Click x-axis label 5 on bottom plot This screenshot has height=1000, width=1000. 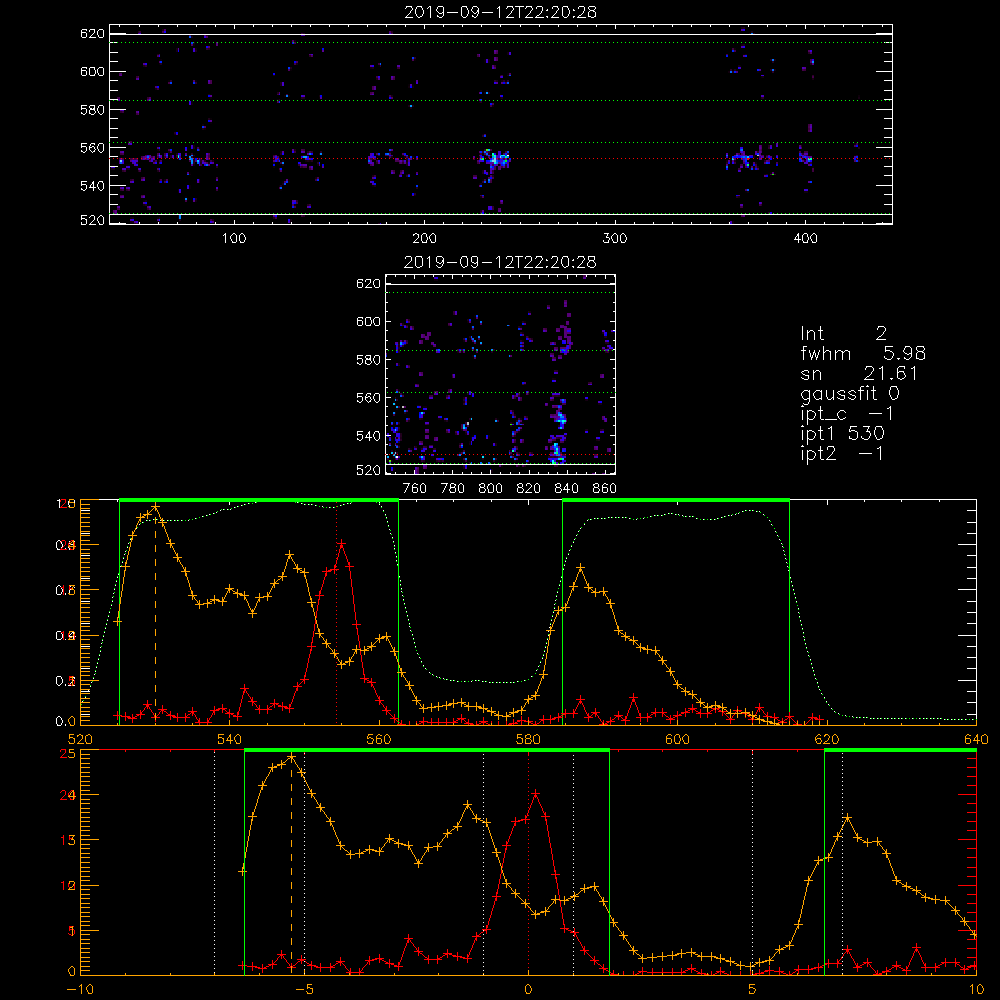coord(752,989)
